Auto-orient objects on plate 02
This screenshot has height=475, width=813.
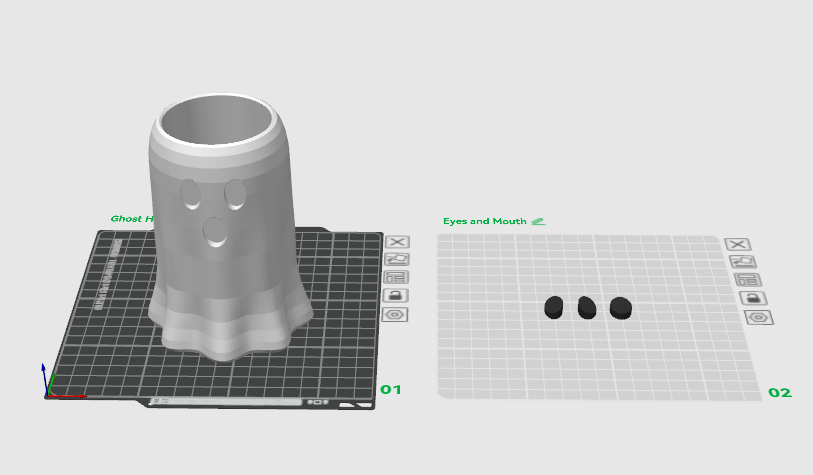[742, 262]
